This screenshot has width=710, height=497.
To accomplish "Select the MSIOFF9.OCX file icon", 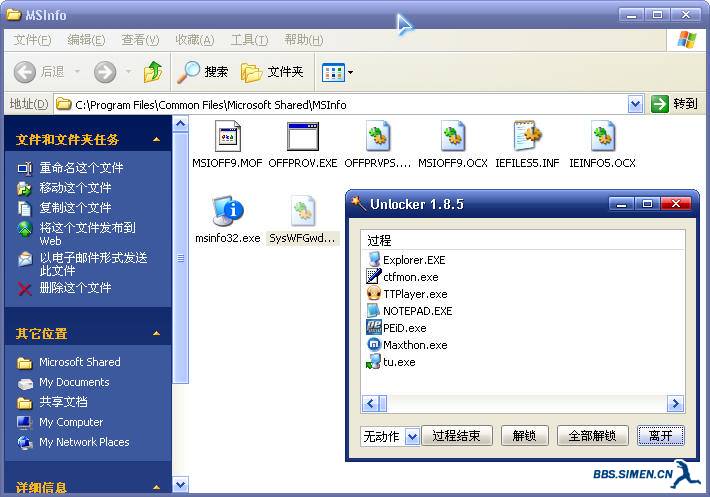I will click(x=453, y=136).
